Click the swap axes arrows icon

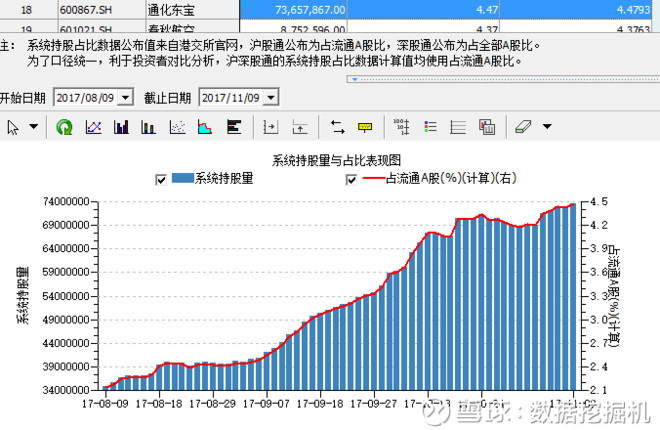[337, 127]
